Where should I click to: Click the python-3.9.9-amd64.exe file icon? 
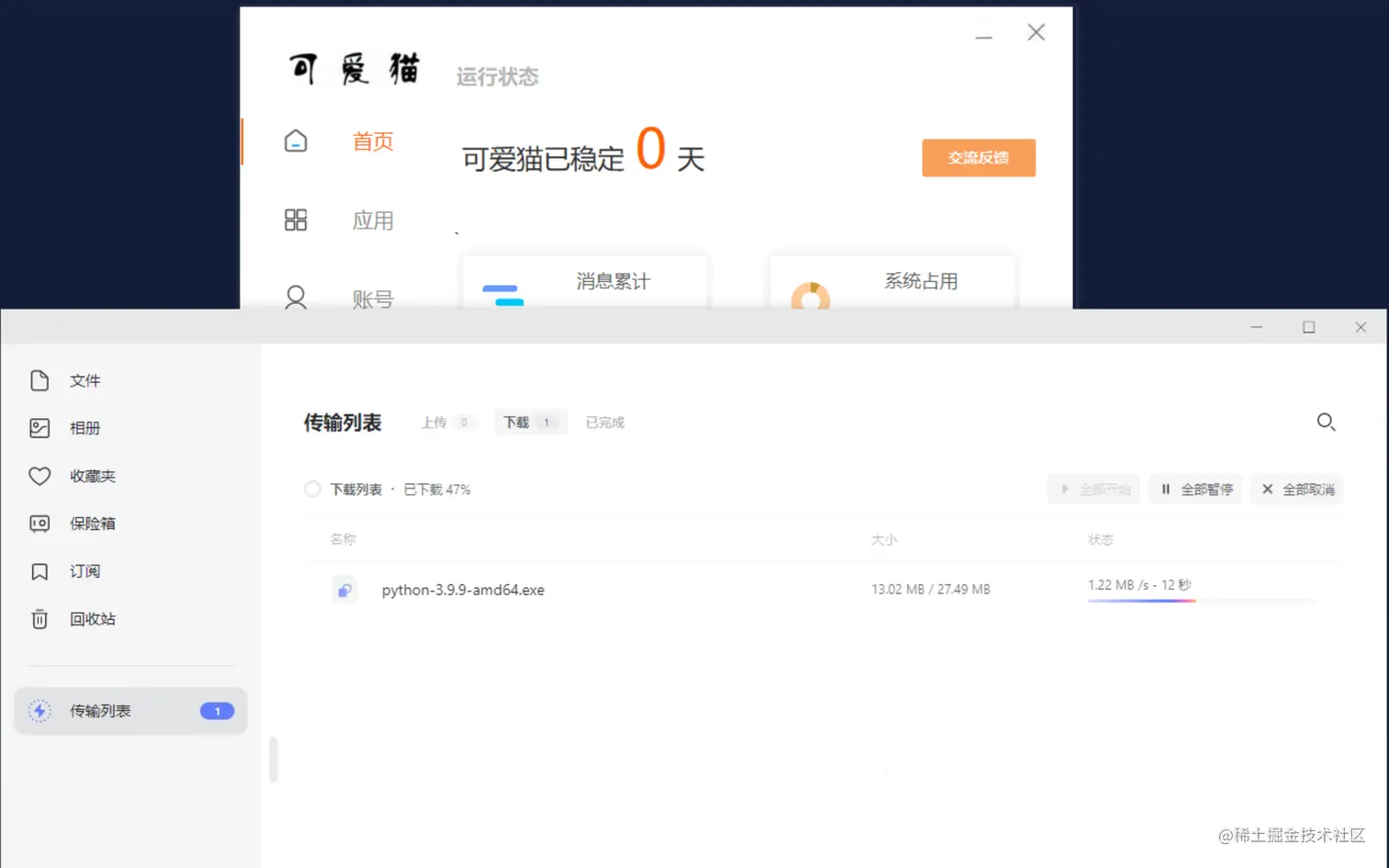point(344,590)
